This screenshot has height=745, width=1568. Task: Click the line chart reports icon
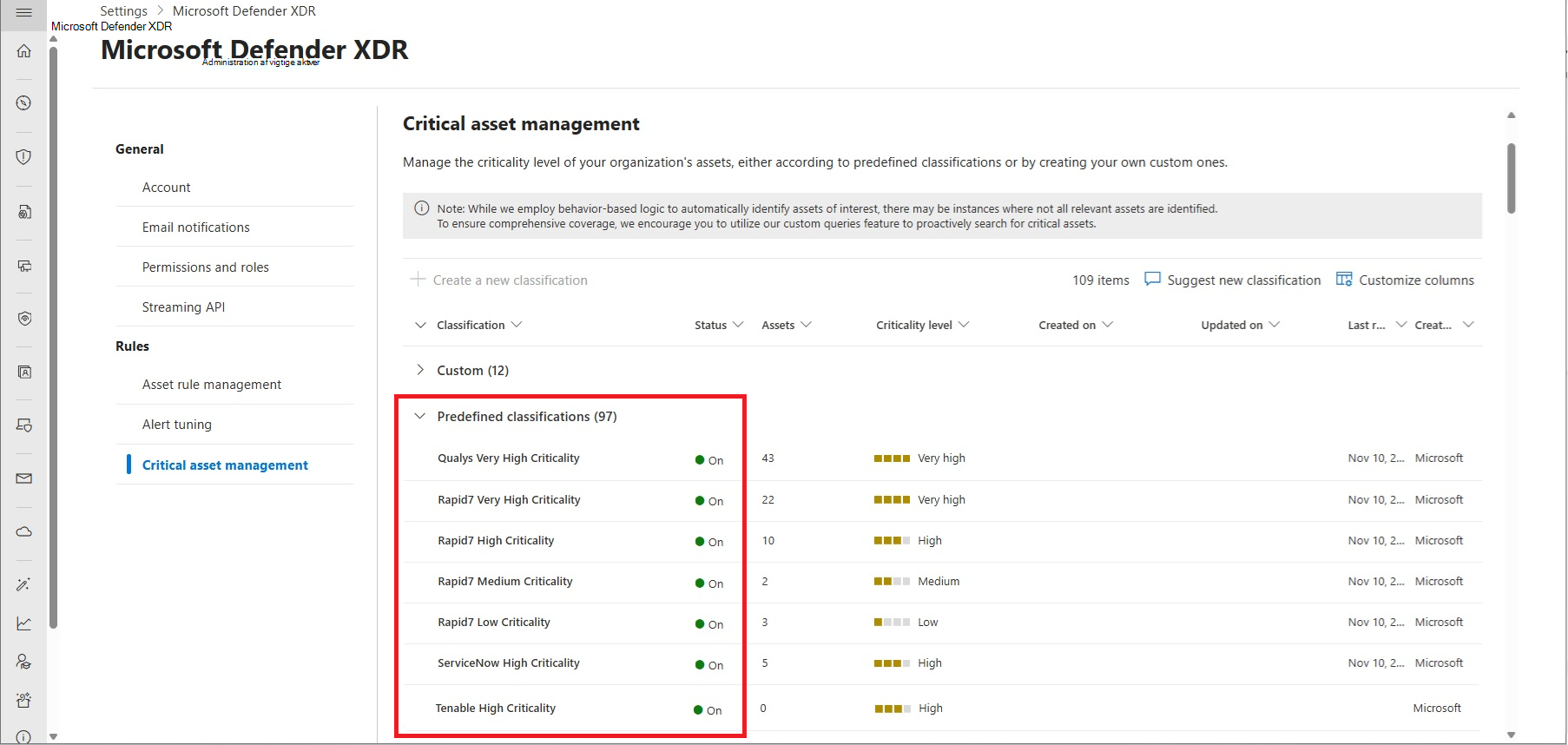coord(23,623)
